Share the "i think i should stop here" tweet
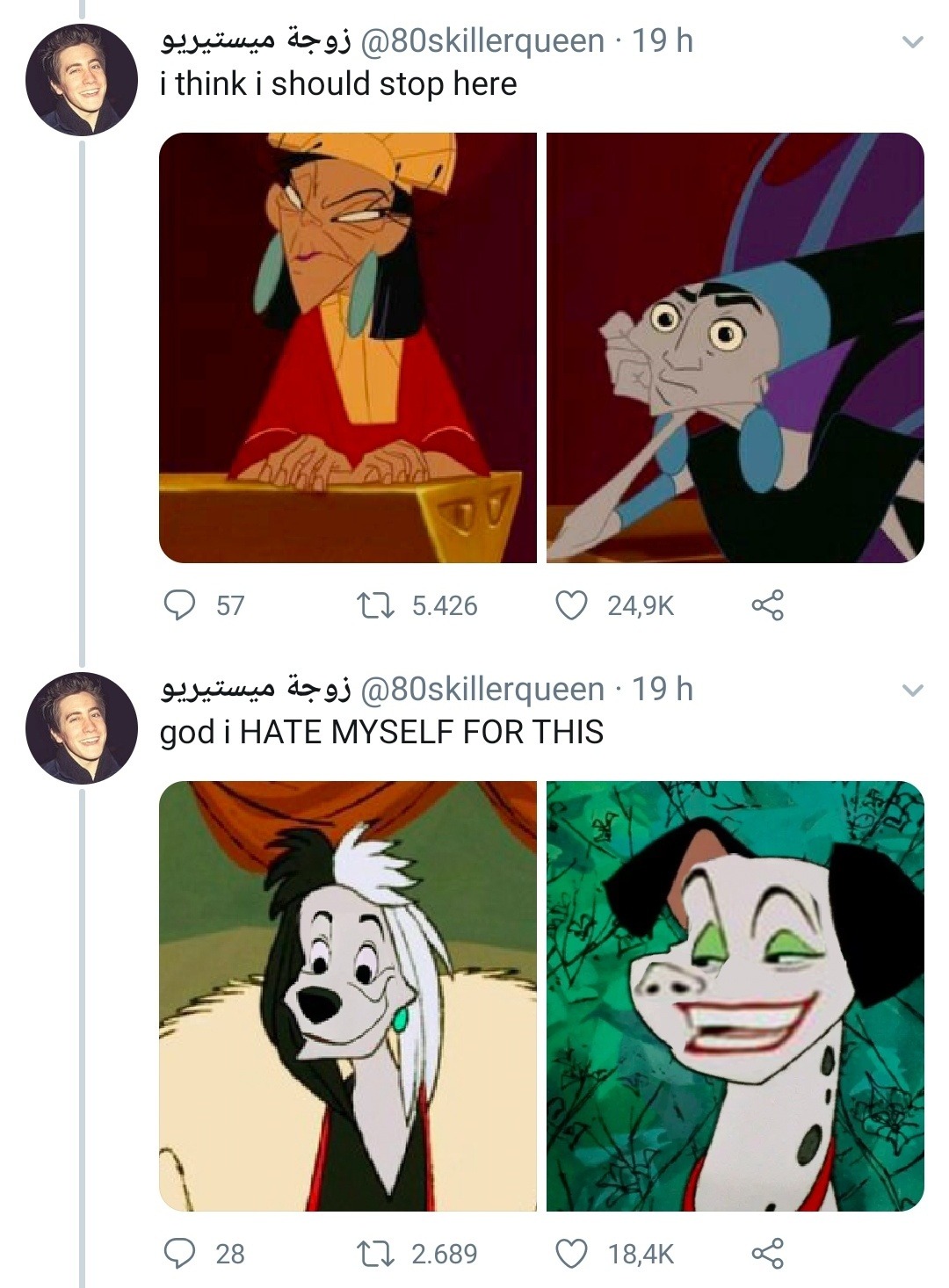 point(767,605)
